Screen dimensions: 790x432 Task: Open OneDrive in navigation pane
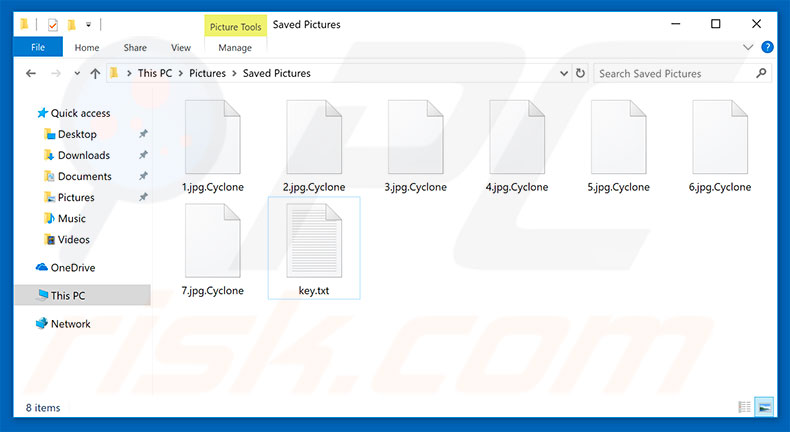[73, 268]
